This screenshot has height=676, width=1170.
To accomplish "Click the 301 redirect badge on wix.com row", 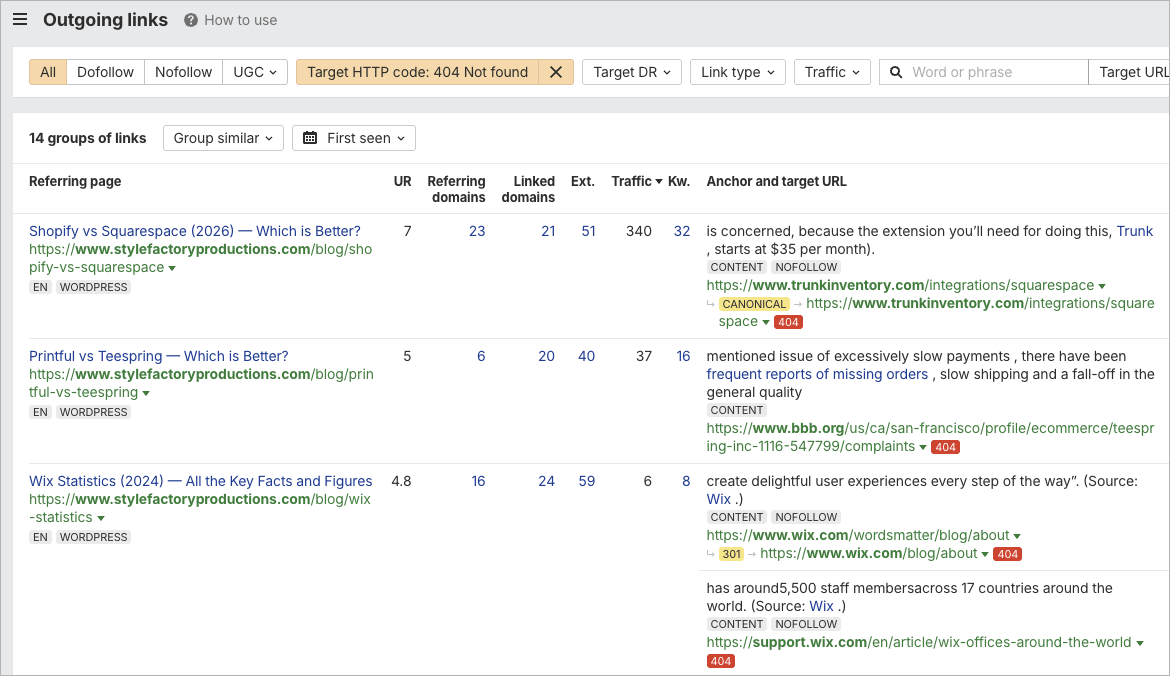I will [731, 553].
